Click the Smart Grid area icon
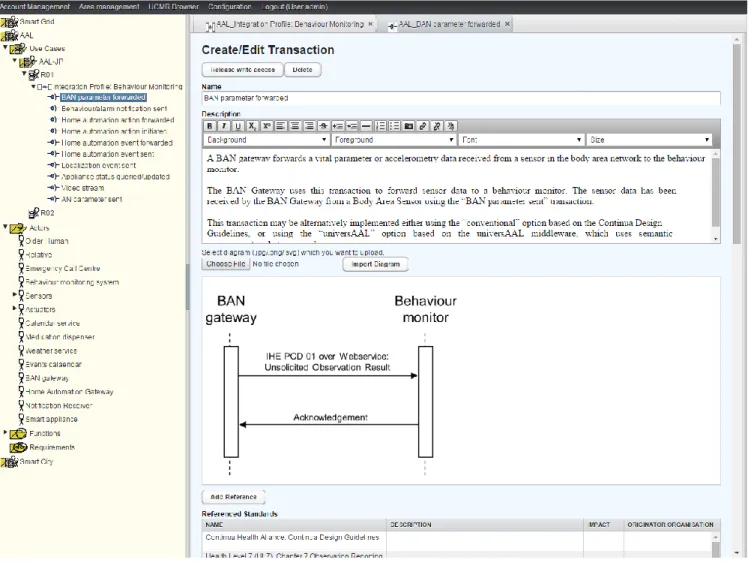The width and height of the screenshot is (748, 563). tap(10, 22)
